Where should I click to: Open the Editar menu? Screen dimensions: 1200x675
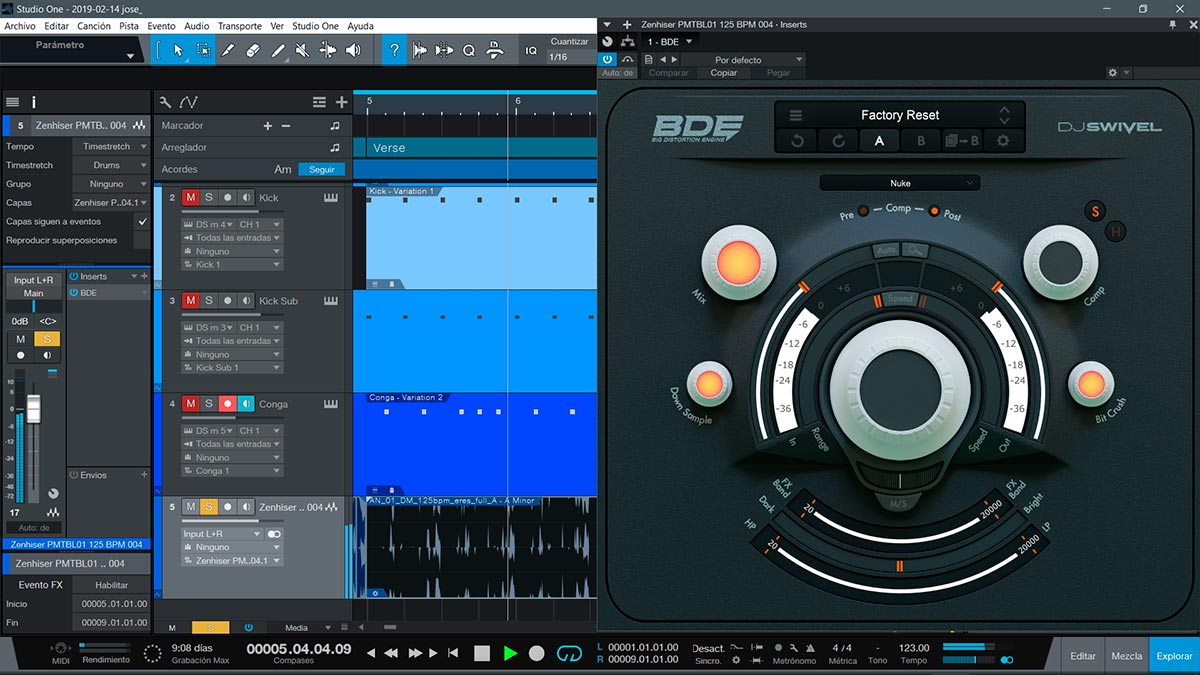pyautogui.click(x=57, y=26)
